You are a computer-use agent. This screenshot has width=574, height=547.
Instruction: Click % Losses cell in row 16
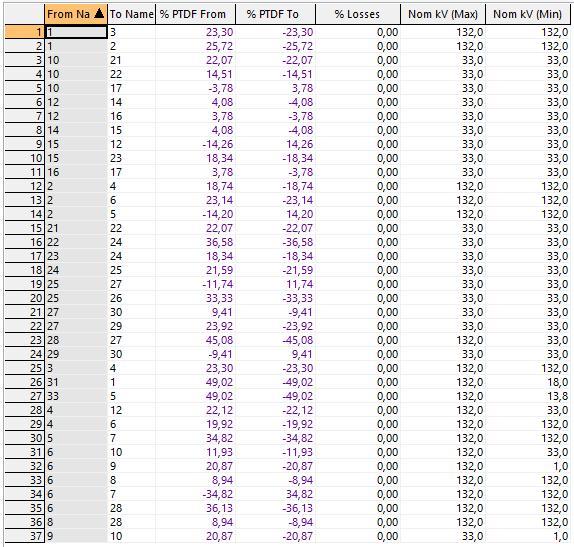click(x=358, y=242)
